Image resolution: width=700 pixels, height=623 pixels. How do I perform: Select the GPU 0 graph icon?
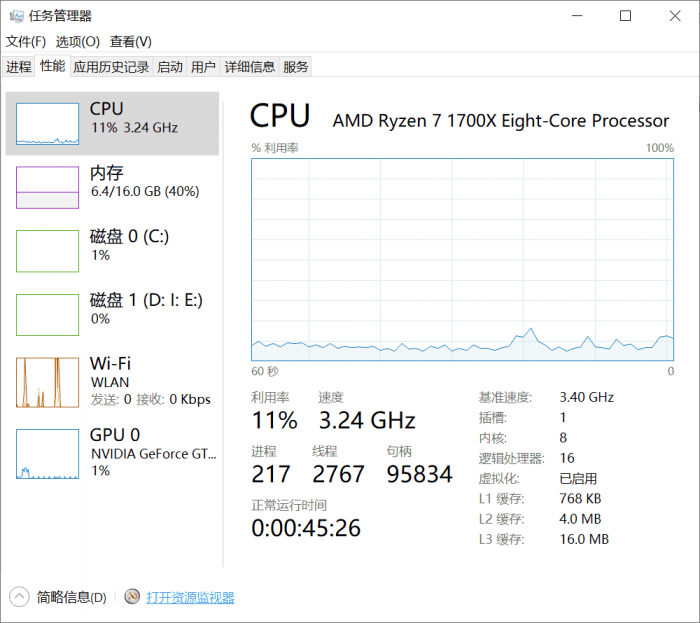point(47,454)
